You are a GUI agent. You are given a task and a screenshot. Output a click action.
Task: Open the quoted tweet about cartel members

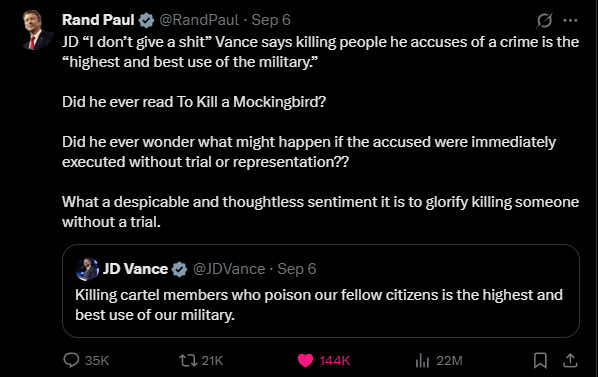[321, 291]
